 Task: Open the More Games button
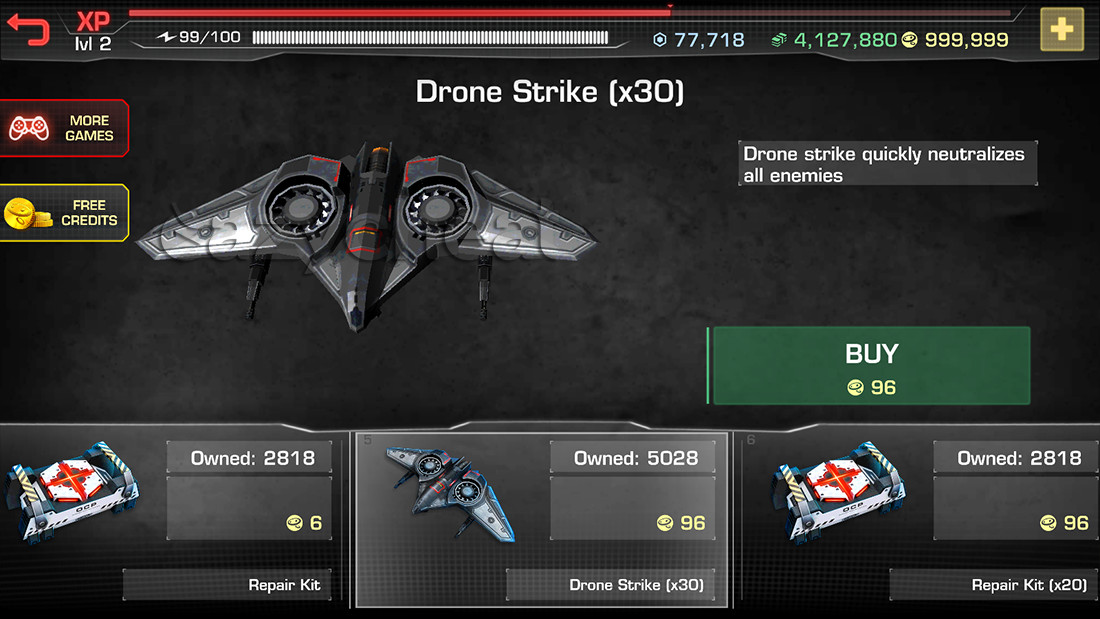(x=65, y=128)
